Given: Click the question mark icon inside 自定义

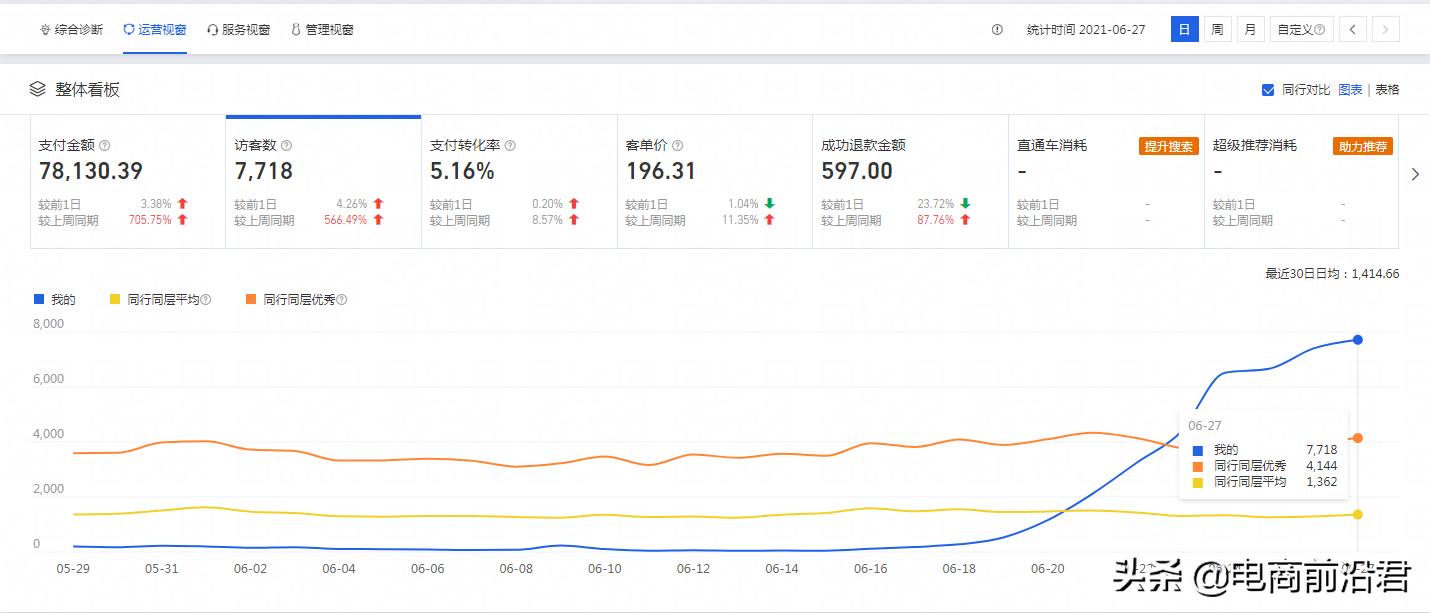Looking at the screenshot, I should point(1319,29).
